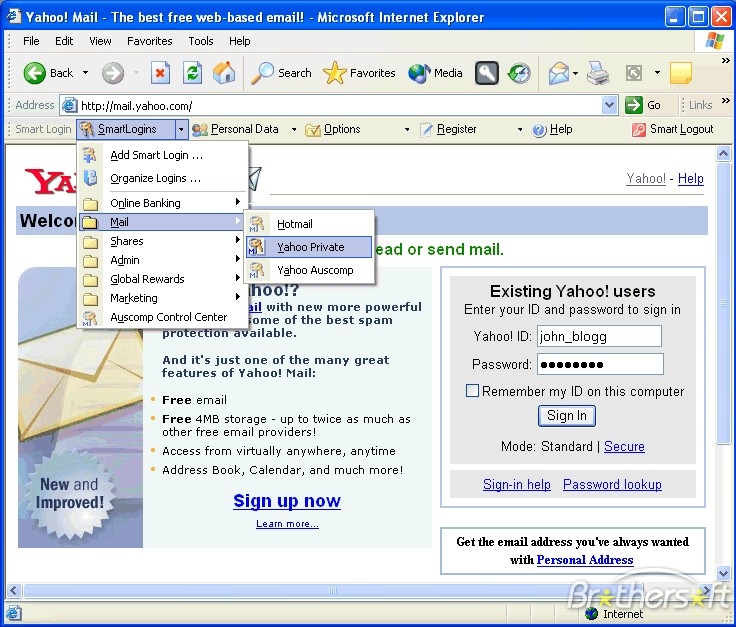This screenshot has height=627, width=736.
Task: Click the Back arrow icon
Action: (35, 73)
